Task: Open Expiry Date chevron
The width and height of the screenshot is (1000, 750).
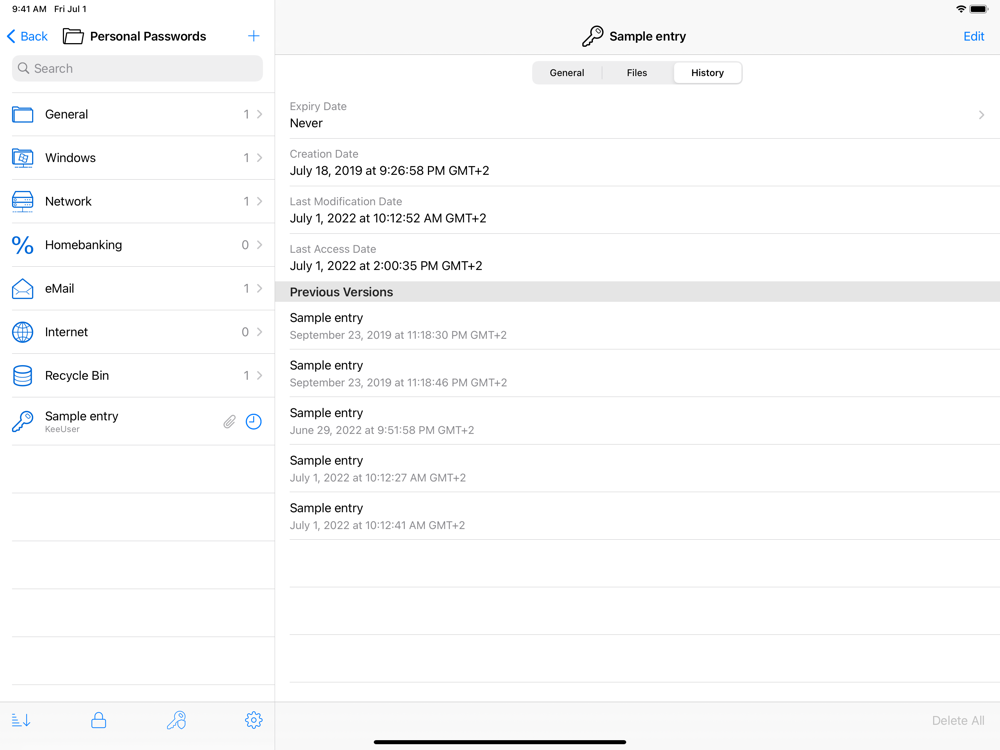Action: point(982,115)
